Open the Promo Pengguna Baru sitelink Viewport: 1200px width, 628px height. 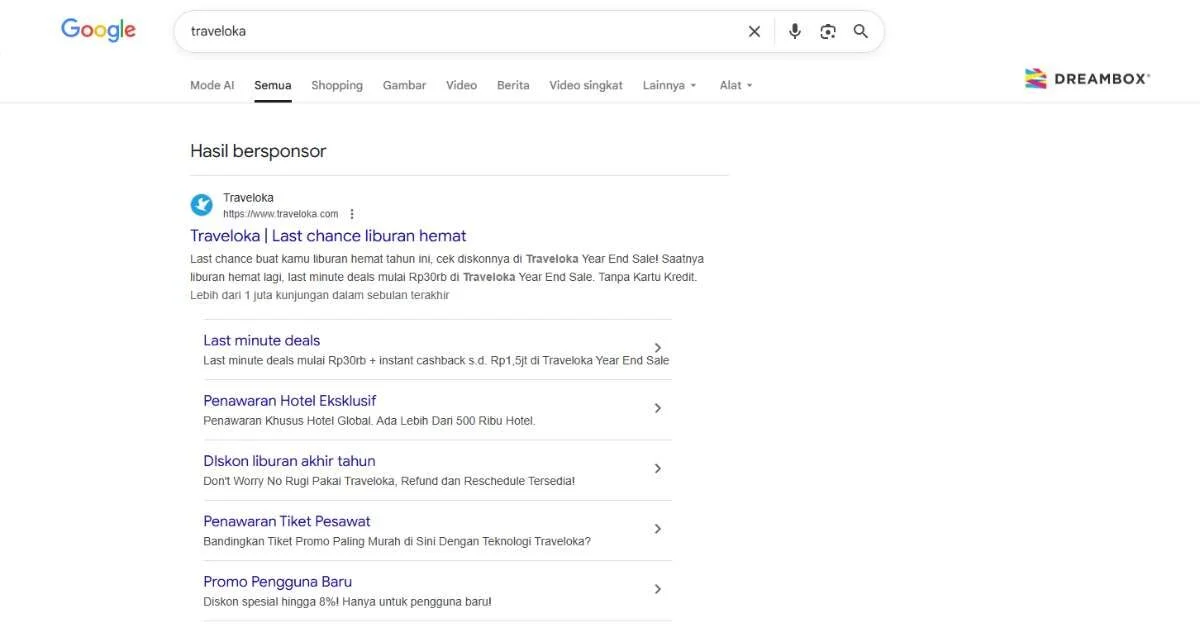click(278, 581)
